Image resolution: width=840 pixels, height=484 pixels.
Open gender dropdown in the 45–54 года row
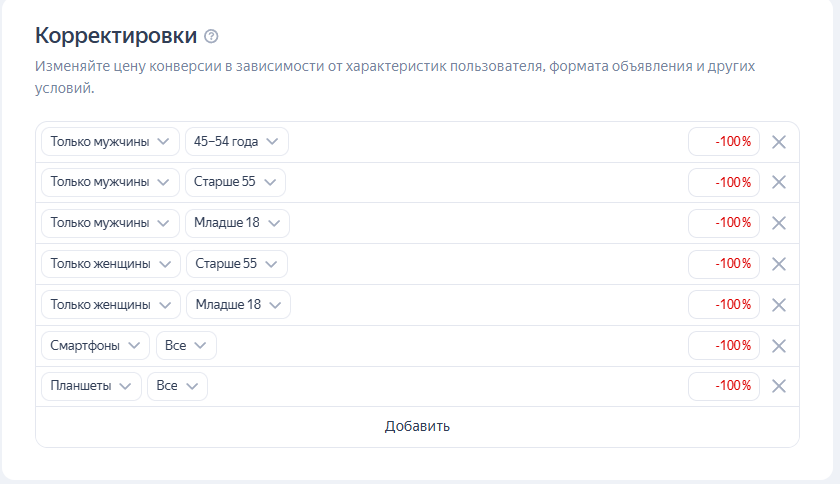(x=110, y=142)
